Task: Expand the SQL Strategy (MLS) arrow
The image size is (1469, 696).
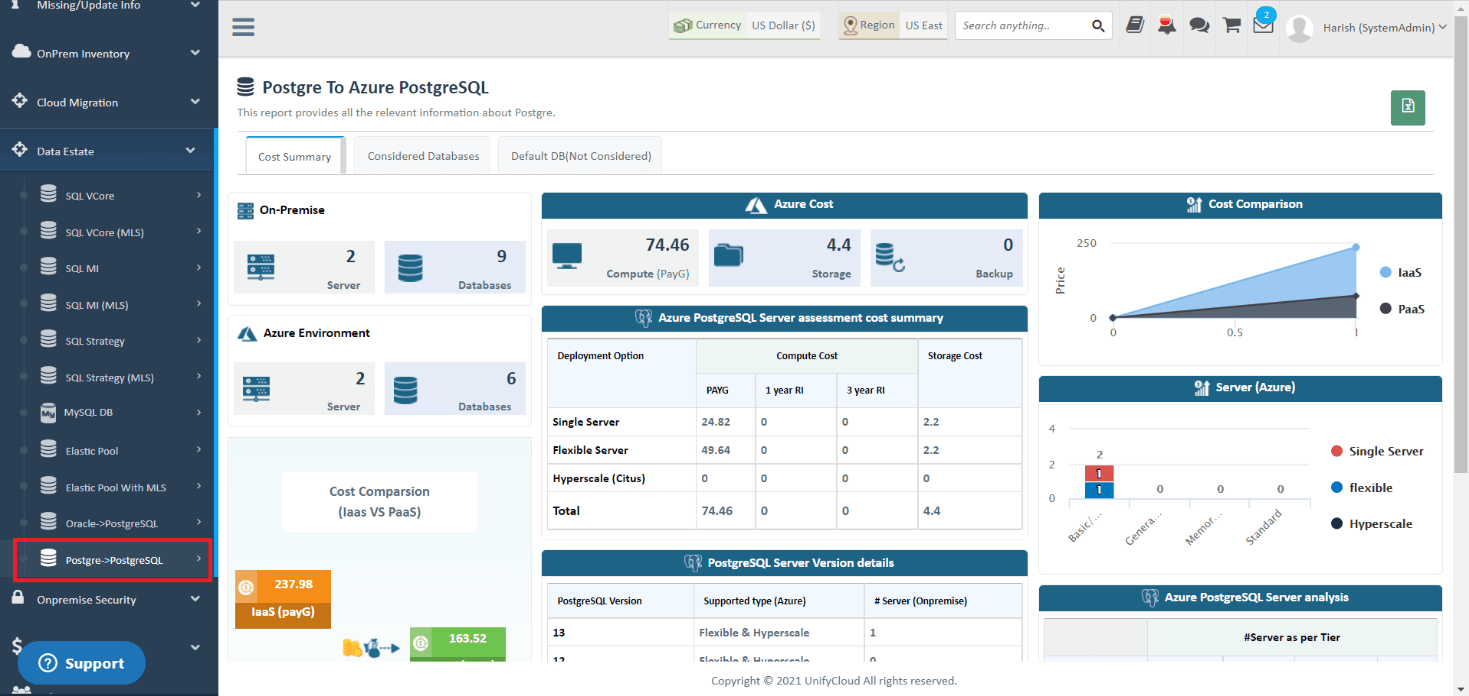Action: click(199, 377)
